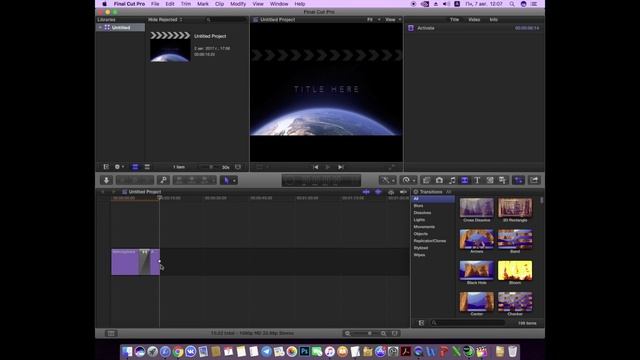Open the Themes browser icon
This screenshot has height=360, width=640.
502,180
